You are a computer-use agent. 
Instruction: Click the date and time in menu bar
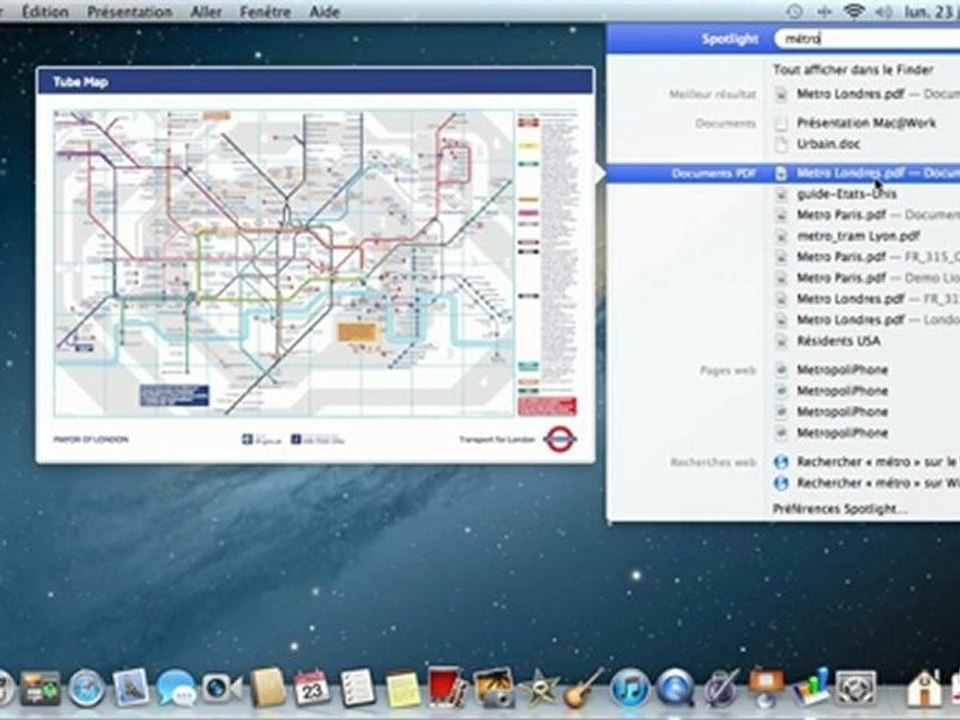pos(932,11)
